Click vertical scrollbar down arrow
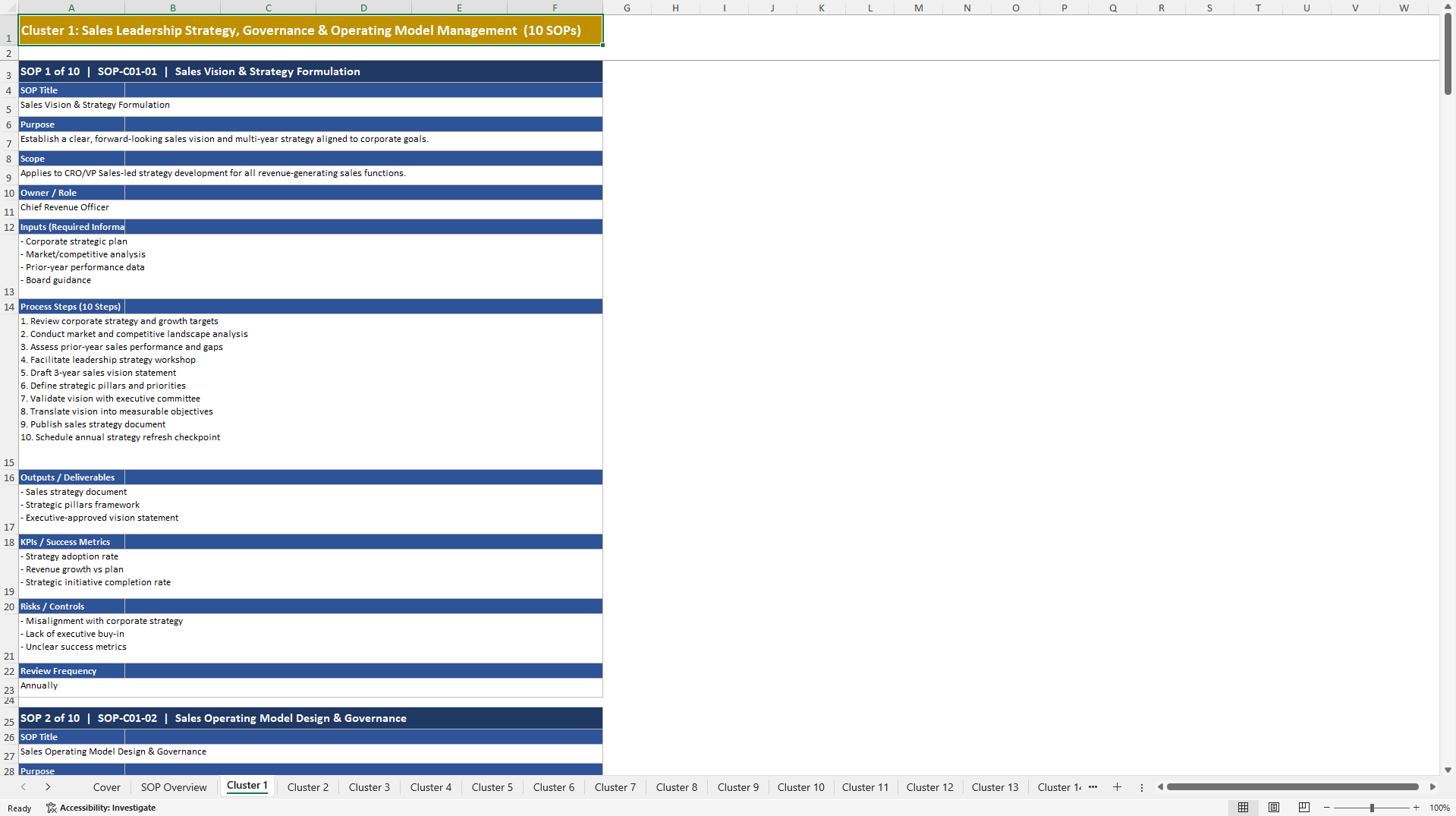 click(x=1448, y=770)
